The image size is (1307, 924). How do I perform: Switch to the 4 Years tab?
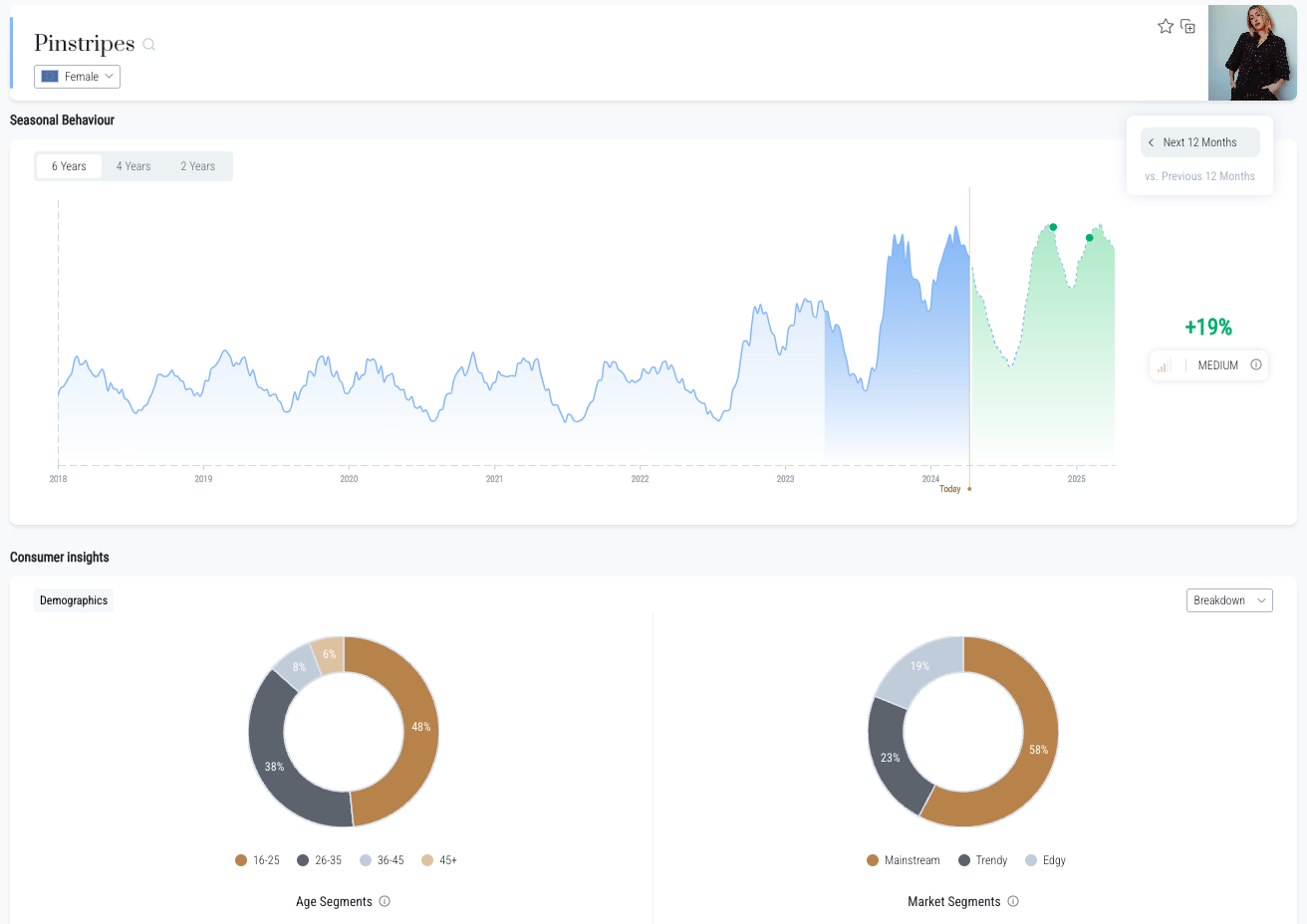tap(133, 166)
